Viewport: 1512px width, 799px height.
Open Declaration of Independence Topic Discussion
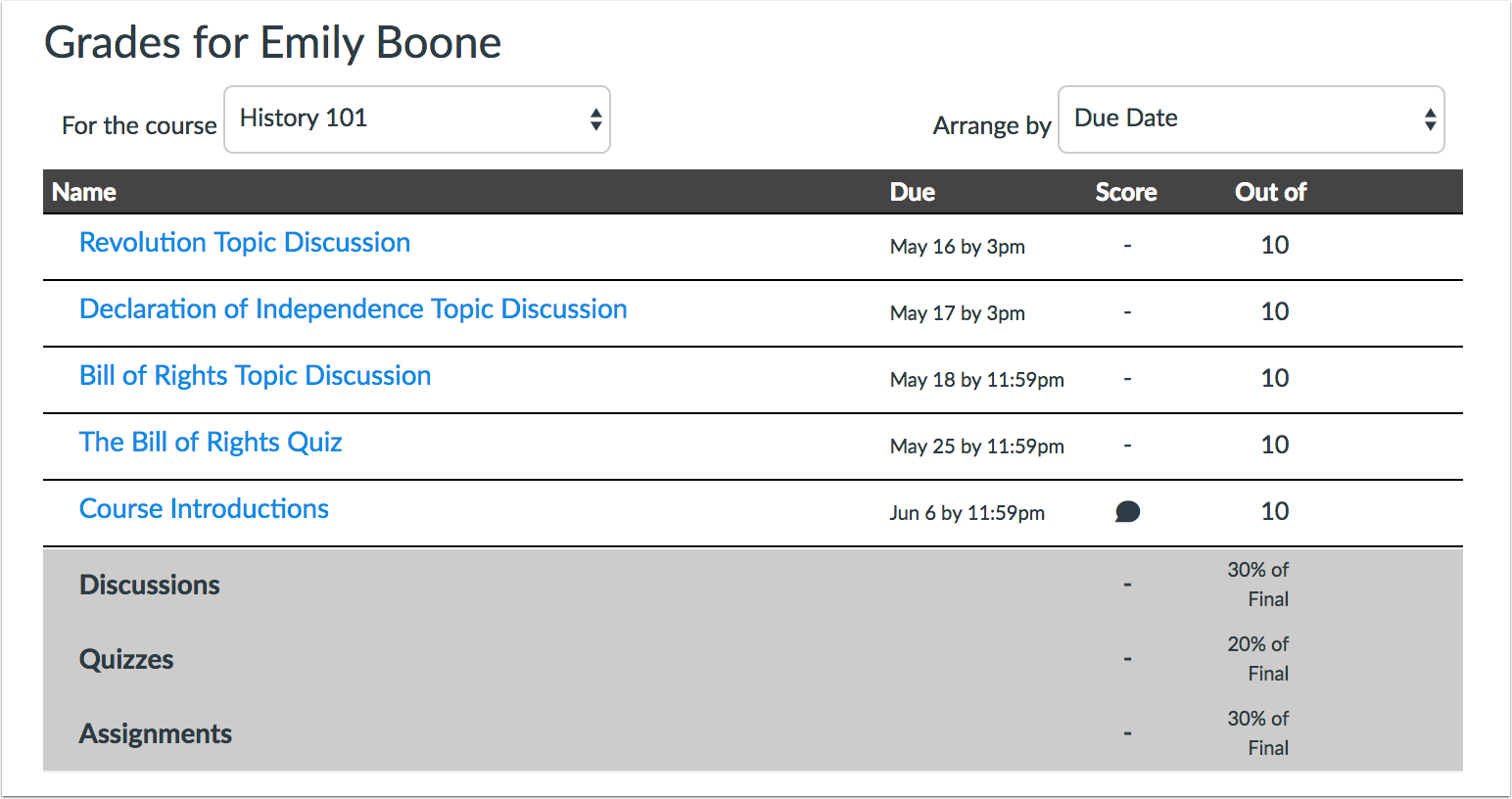pos(353,309)
